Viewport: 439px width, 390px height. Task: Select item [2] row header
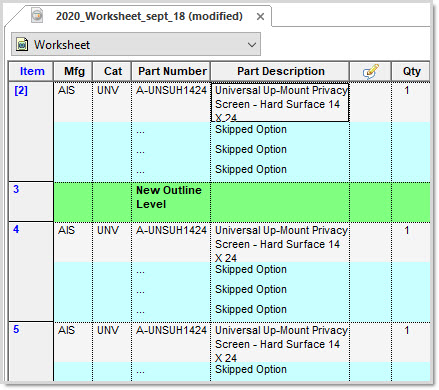click(x=31, y=132)
